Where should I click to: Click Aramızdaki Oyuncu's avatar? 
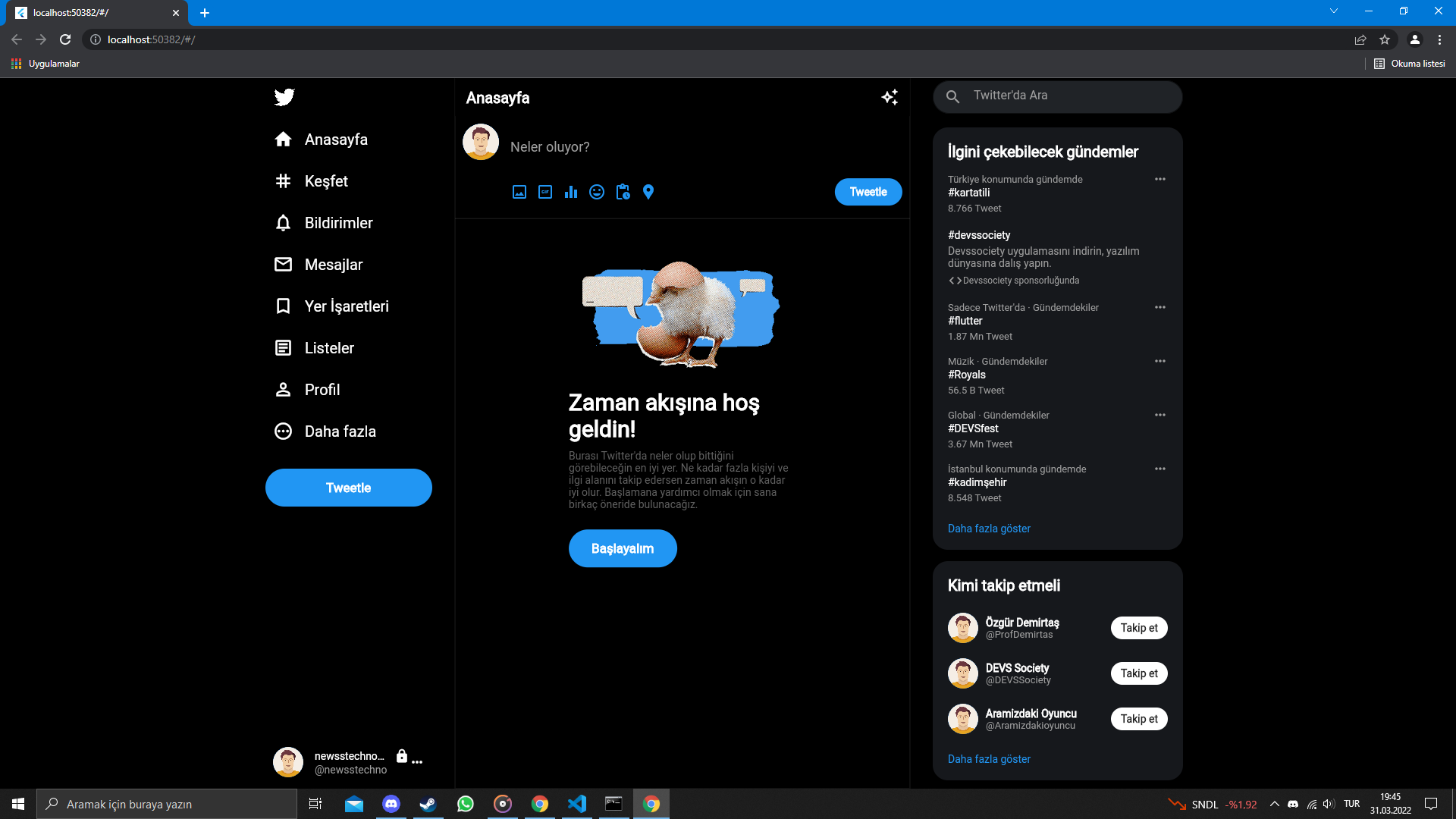click(x=963, y=719)
